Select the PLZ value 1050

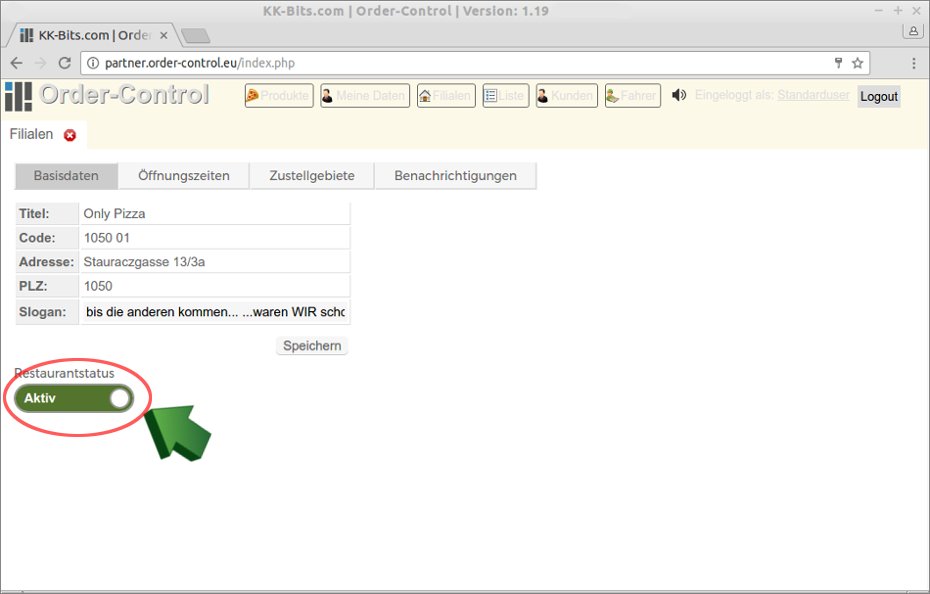click(x=98, y=286)
